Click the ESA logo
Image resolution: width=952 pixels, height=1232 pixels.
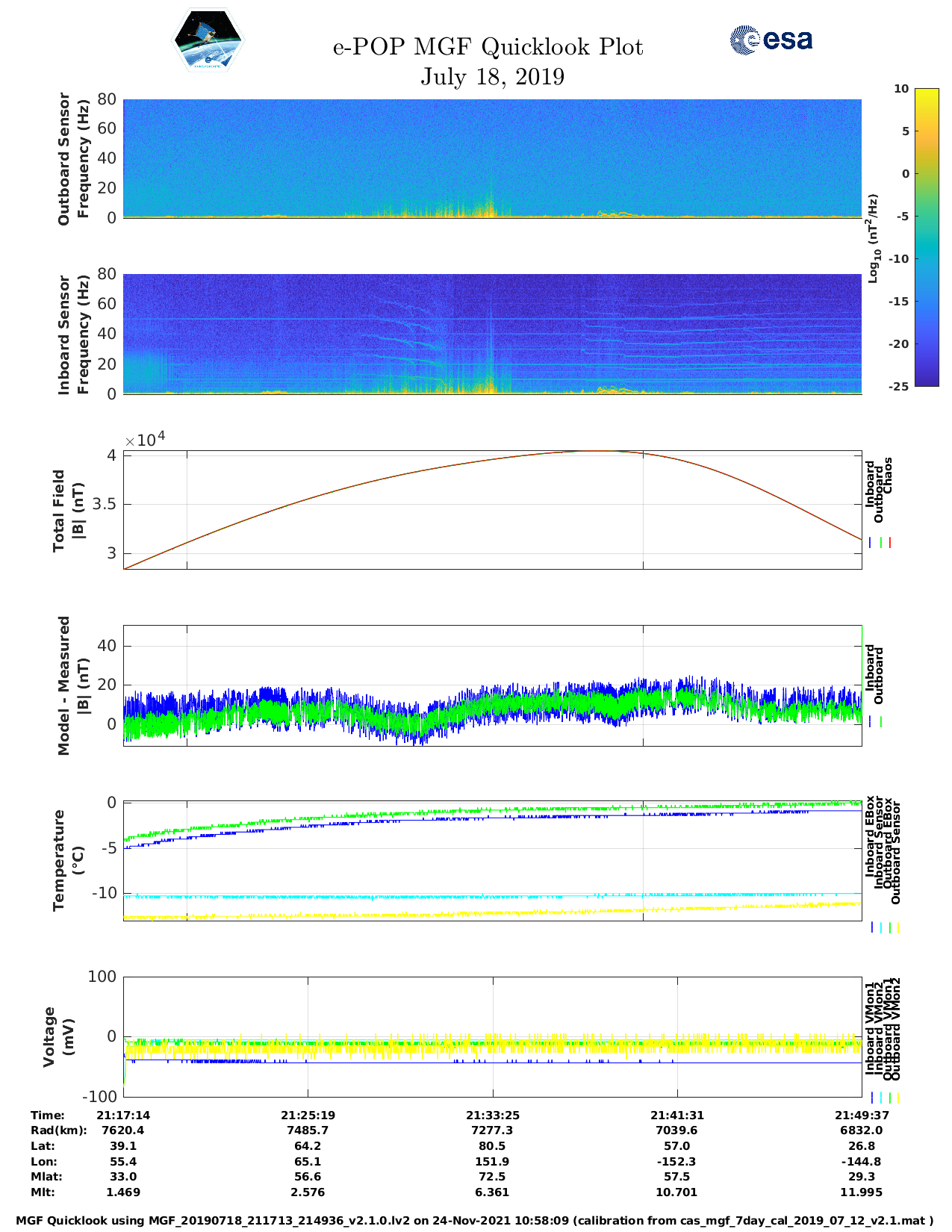point(771,40)
